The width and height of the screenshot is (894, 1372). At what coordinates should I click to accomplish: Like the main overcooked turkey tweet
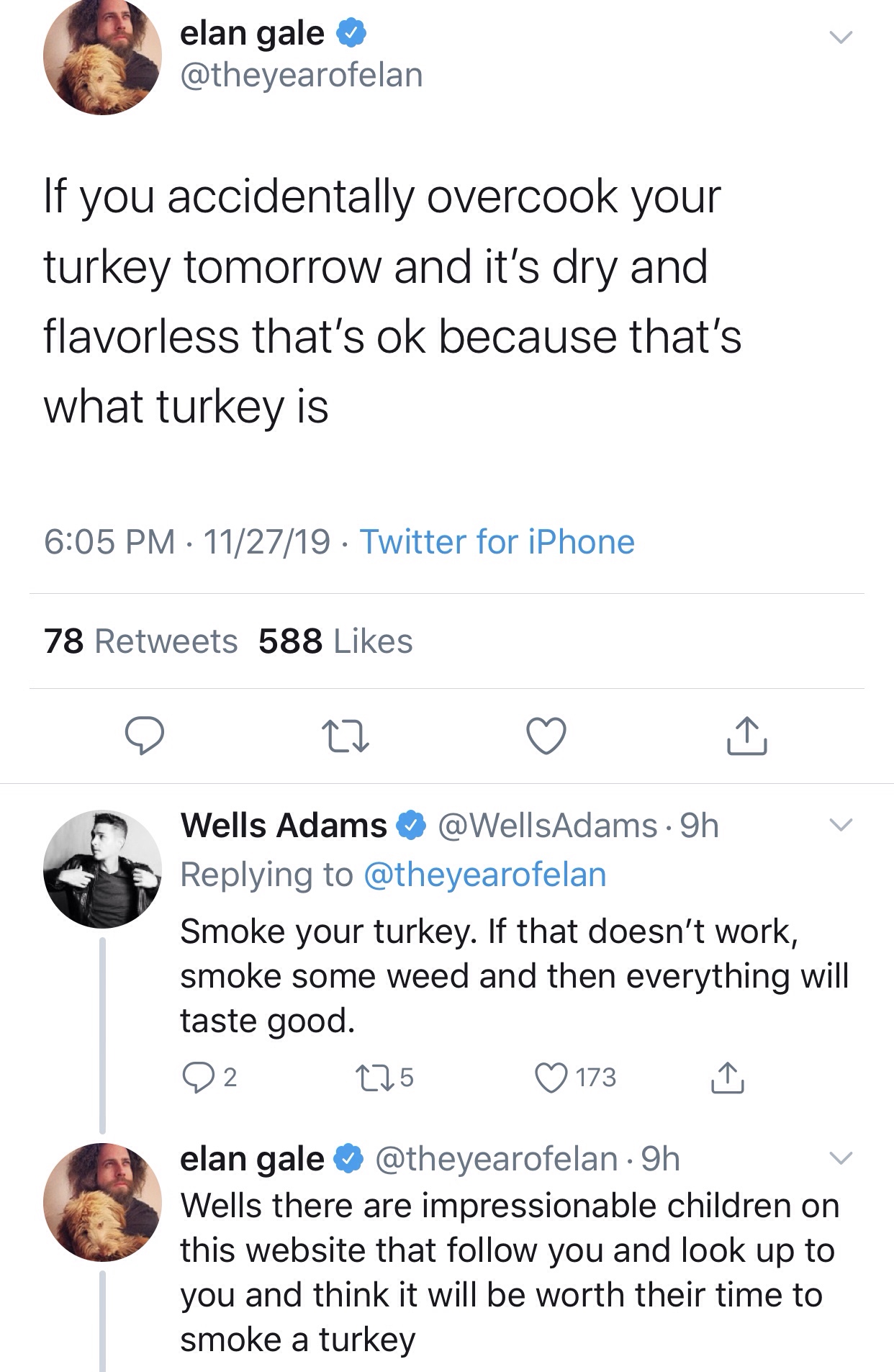pos(546,736)
